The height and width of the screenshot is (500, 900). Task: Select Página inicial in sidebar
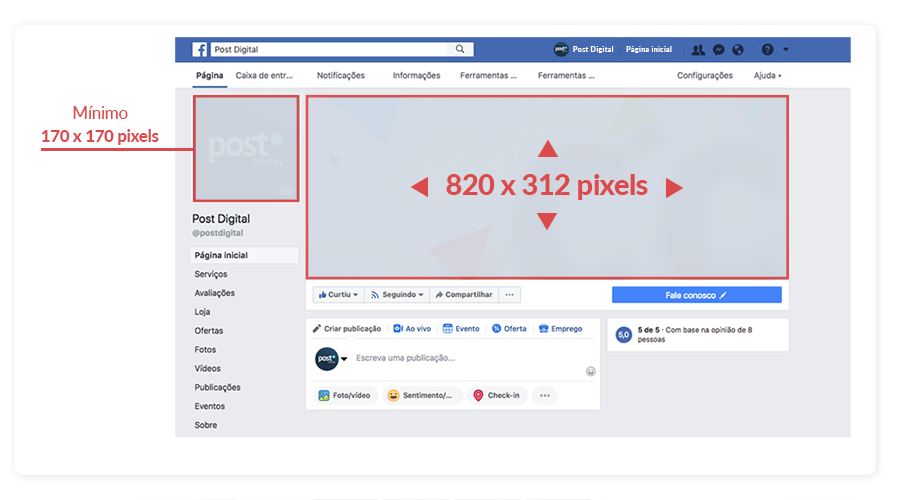click(x=245, y=255)
